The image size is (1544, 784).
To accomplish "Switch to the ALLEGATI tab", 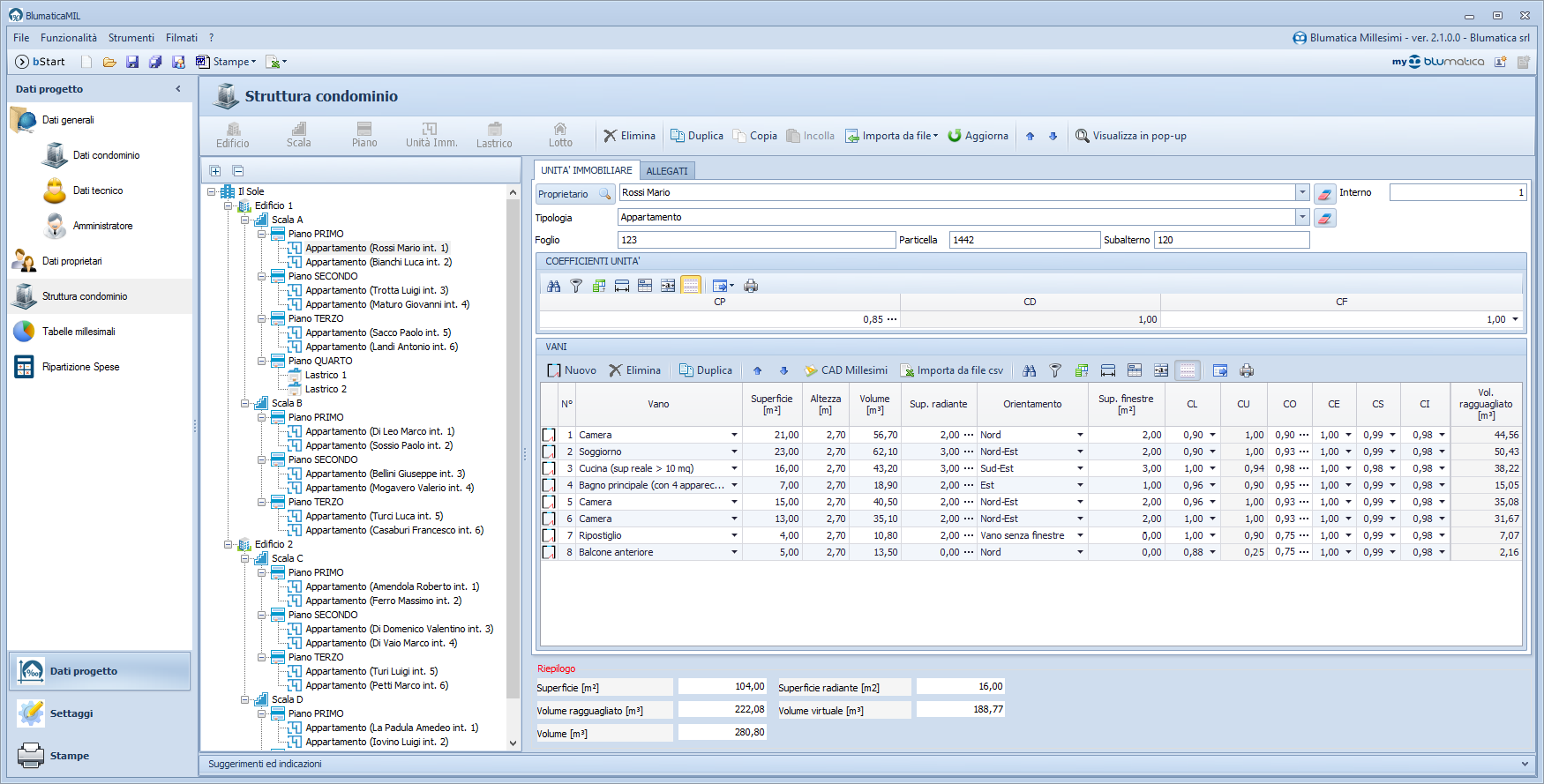I will (666, 171).
